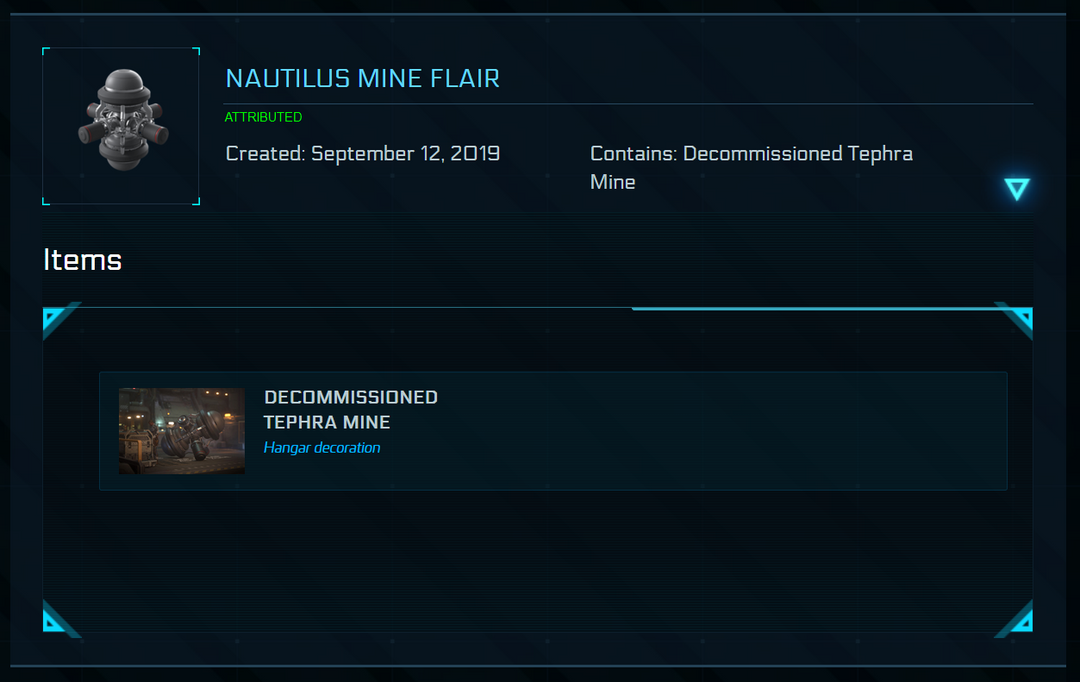This screenshot has width=1080, height=682.
Task: Click the Hangar decoration category text
Action: tap(321, 448)
